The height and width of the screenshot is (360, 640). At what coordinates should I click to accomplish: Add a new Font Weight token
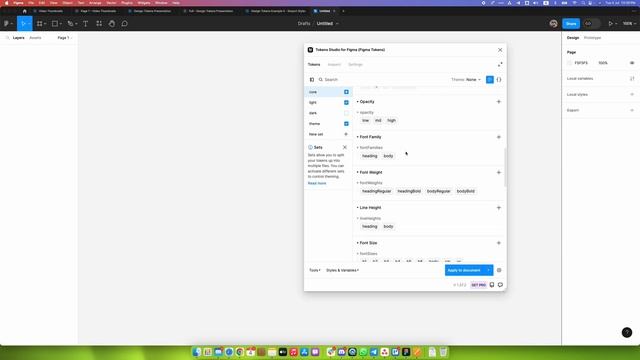tap(498, 172)
